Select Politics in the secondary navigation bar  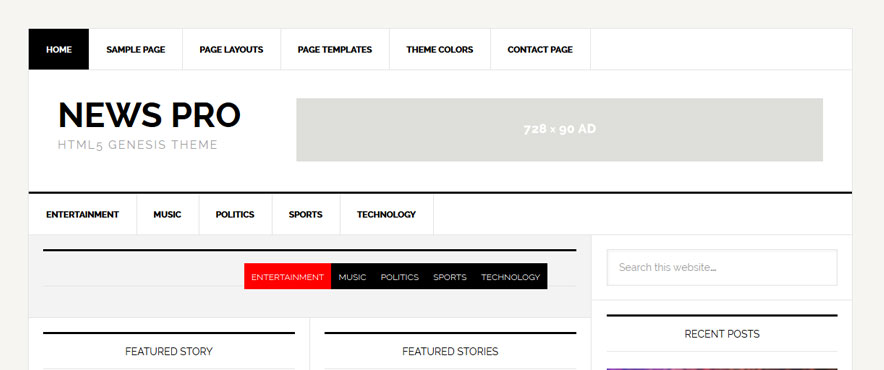[235, 214]
